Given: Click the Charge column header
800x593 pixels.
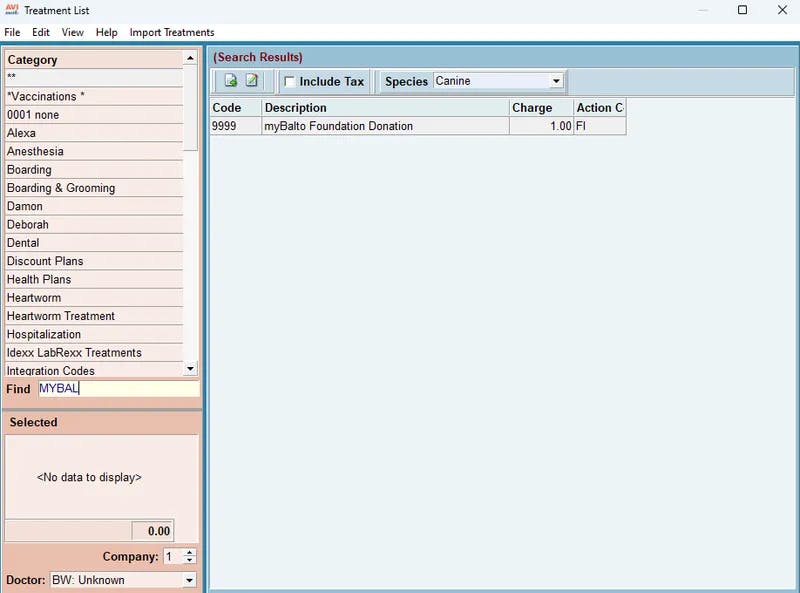Looking at the screenshot, I should click(x=541, y=108).
